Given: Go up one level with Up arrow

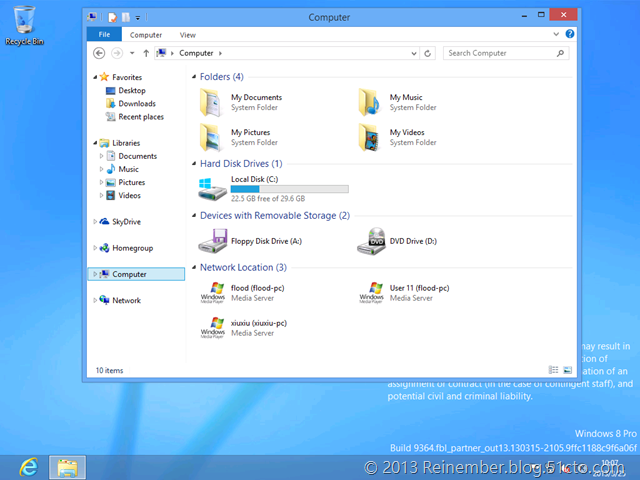Looking at the screenshot, I should tap(146, 53).
